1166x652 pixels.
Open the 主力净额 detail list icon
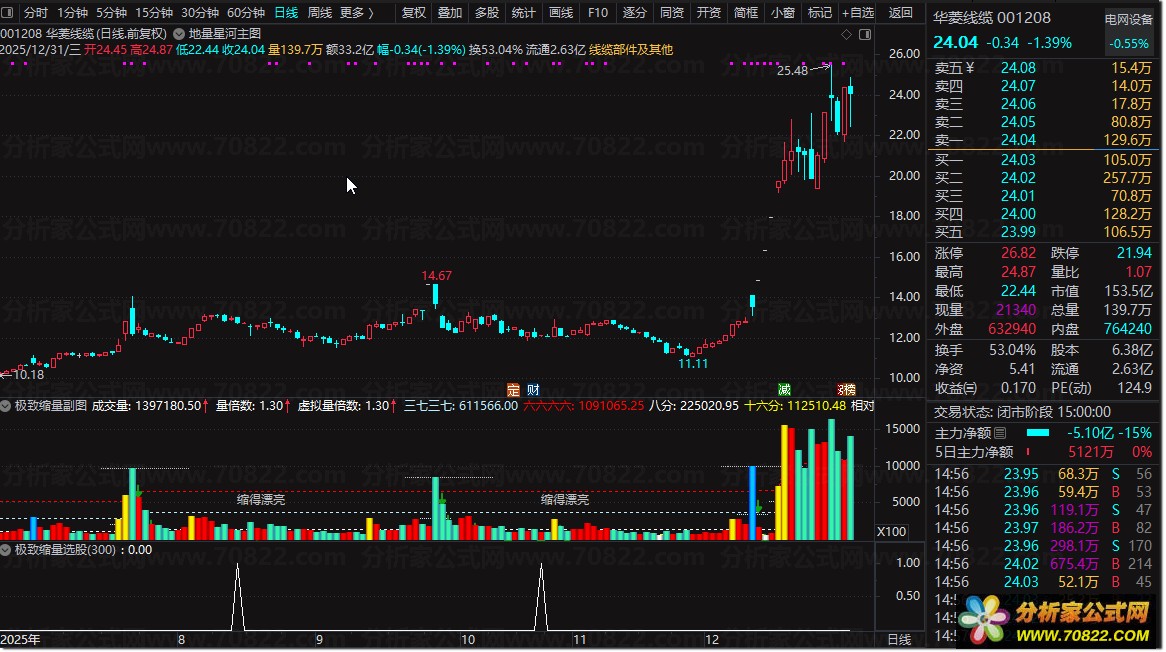tap(1000, 433)
